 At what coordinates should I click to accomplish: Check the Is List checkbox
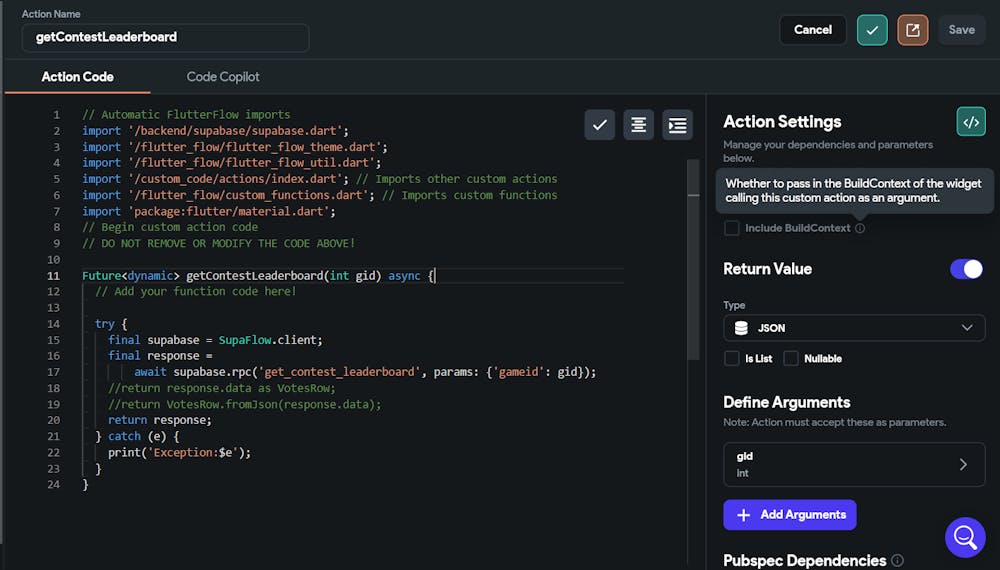pyautogui.click(x=732, y=358)
